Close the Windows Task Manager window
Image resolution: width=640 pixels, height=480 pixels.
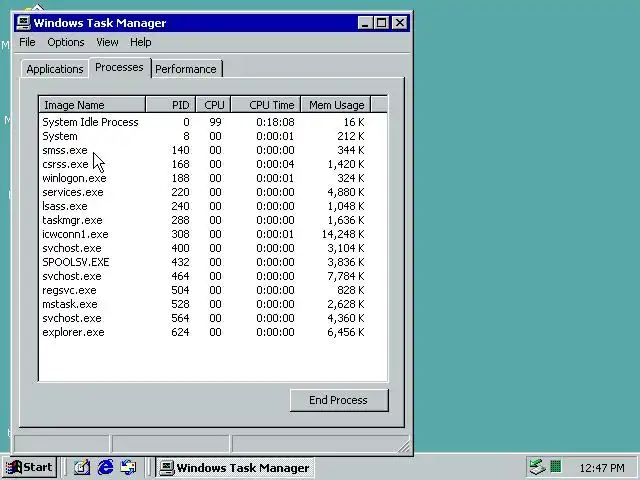coord(400,23)
